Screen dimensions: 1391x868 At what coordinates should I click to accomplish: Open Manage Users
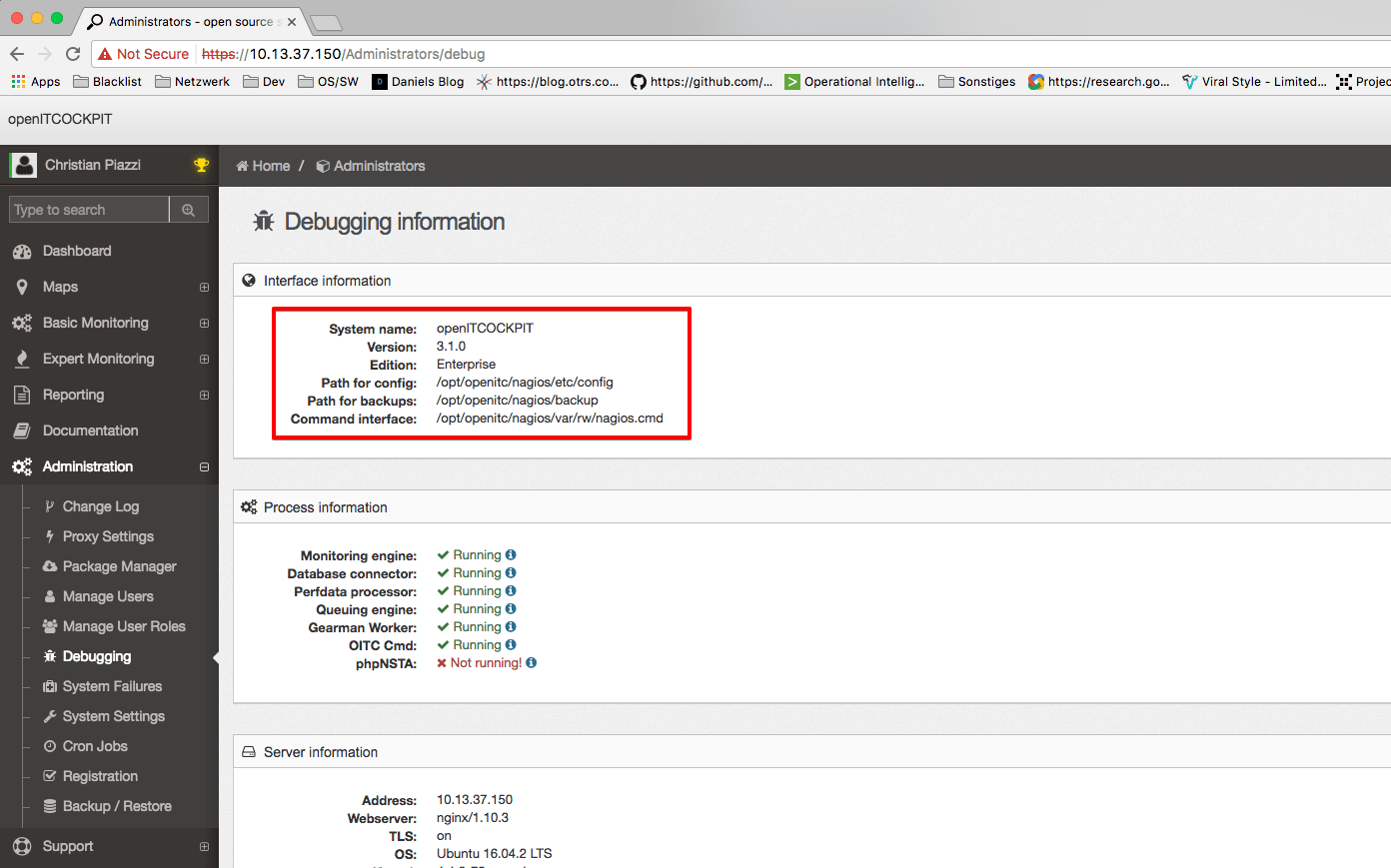[x=108, y=596]
